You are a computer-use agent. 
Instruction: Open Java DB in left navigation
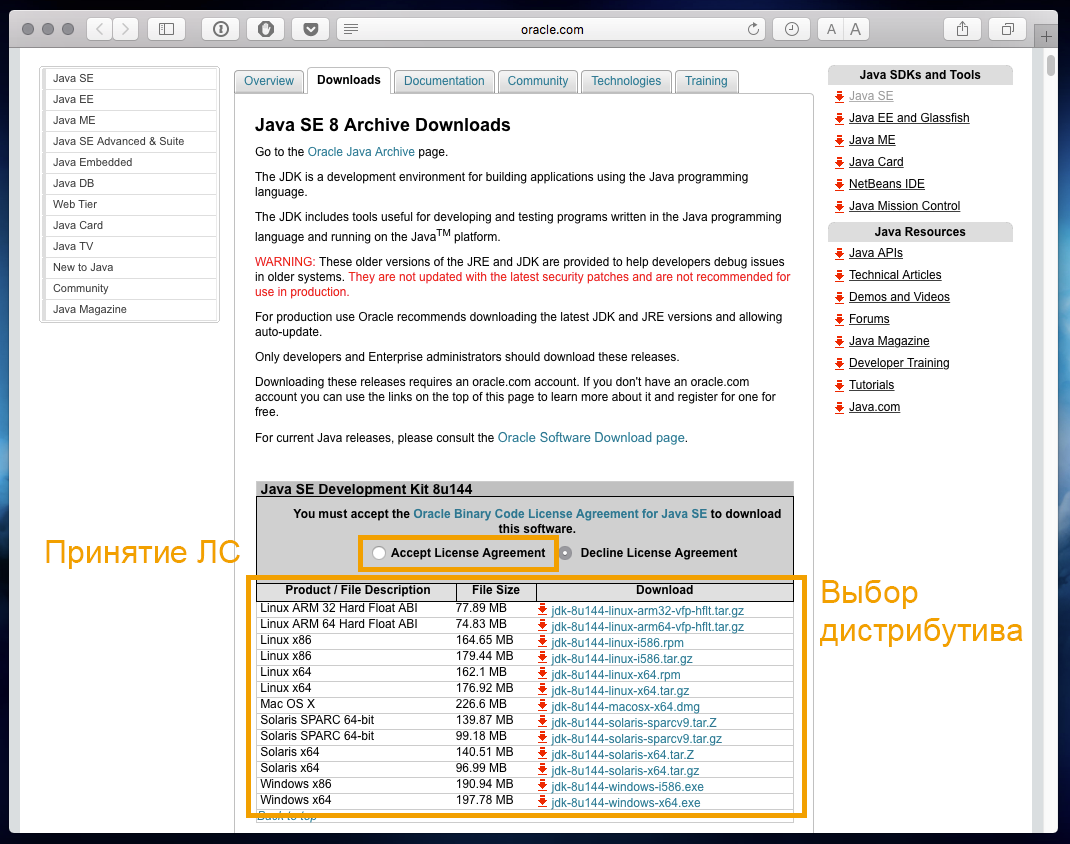coord(130,184)
